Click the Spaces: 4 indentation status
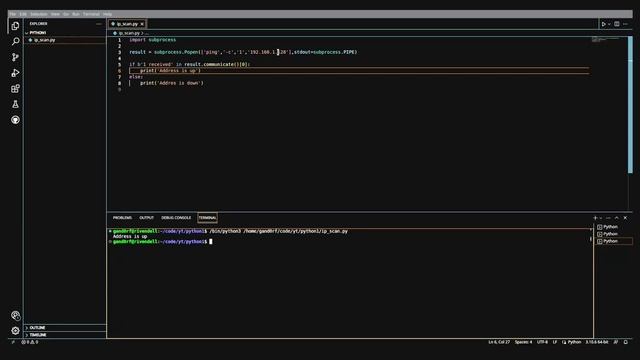The image size is (640, 360). [x=523, y=342]
